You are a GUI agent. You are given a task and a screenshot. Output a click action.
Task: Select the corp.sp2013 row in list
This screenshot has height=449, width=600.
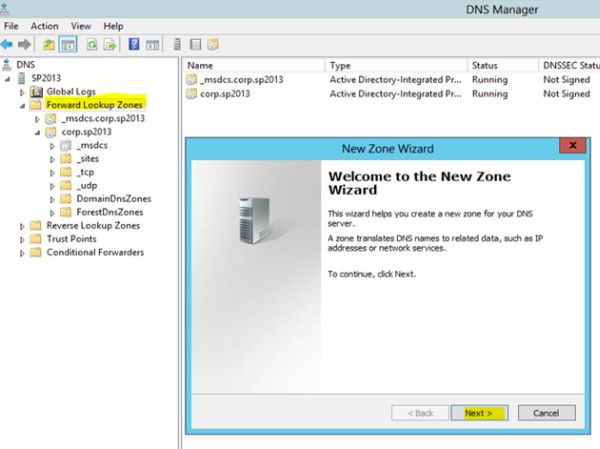click(x=391, y=94)
